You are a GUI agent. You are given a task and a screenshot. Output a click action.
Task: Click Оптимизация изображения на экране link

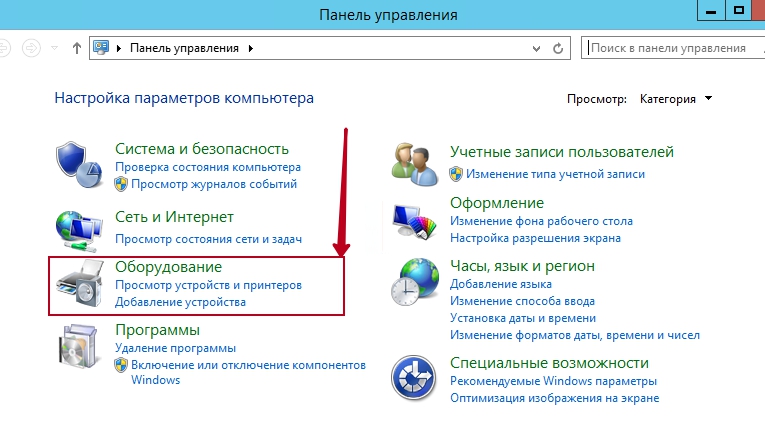[554, 398]
